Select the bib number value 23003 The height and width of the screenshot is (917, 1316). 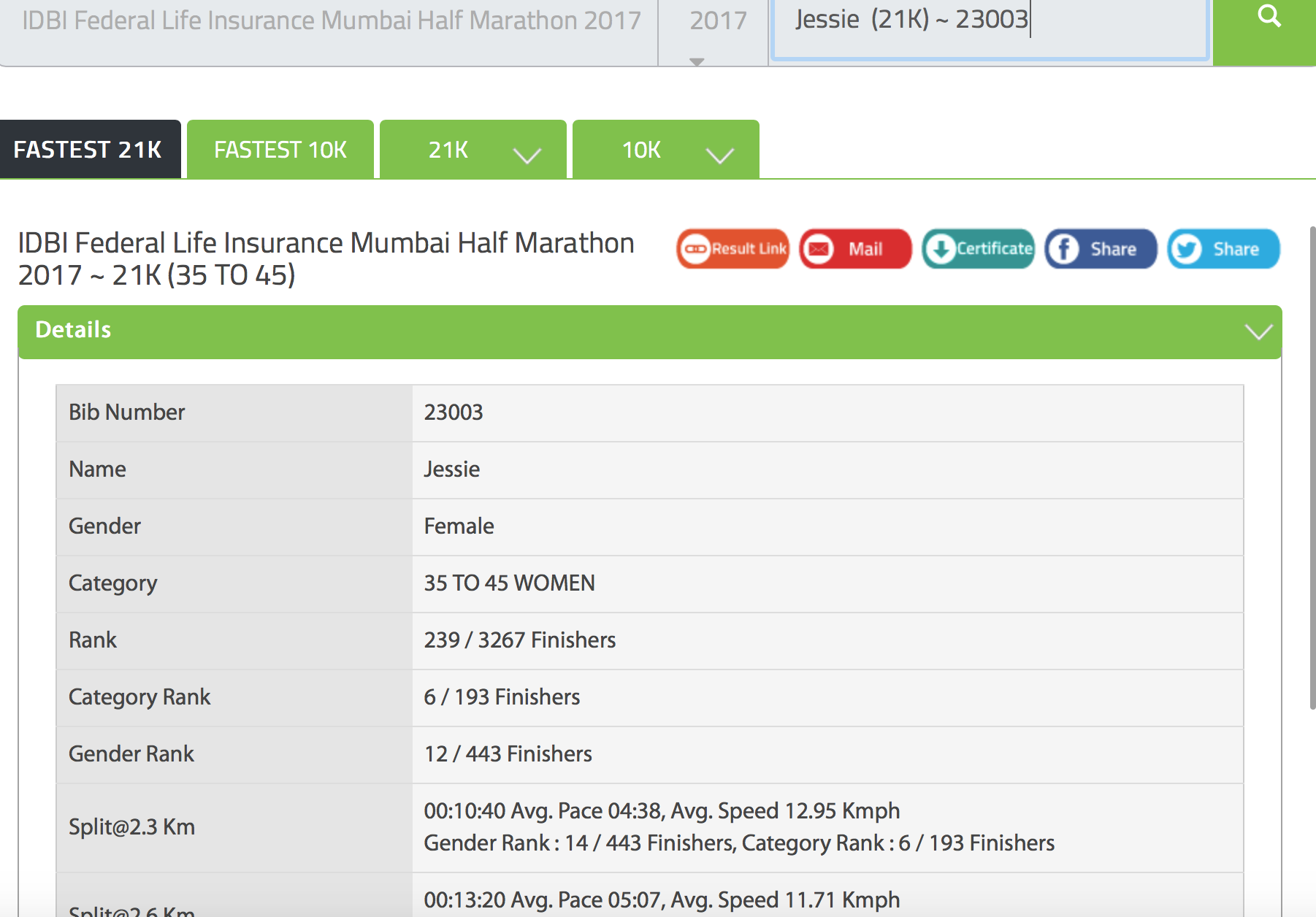point(454,413)
